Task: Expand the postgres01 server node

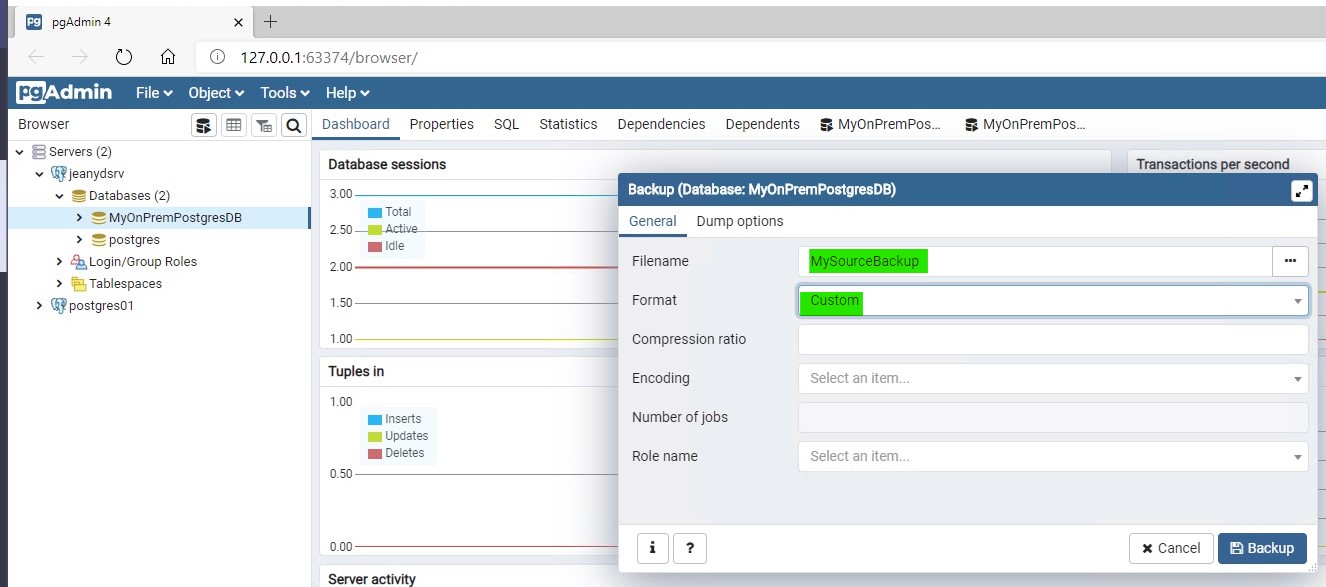Action: coord(40,306)
